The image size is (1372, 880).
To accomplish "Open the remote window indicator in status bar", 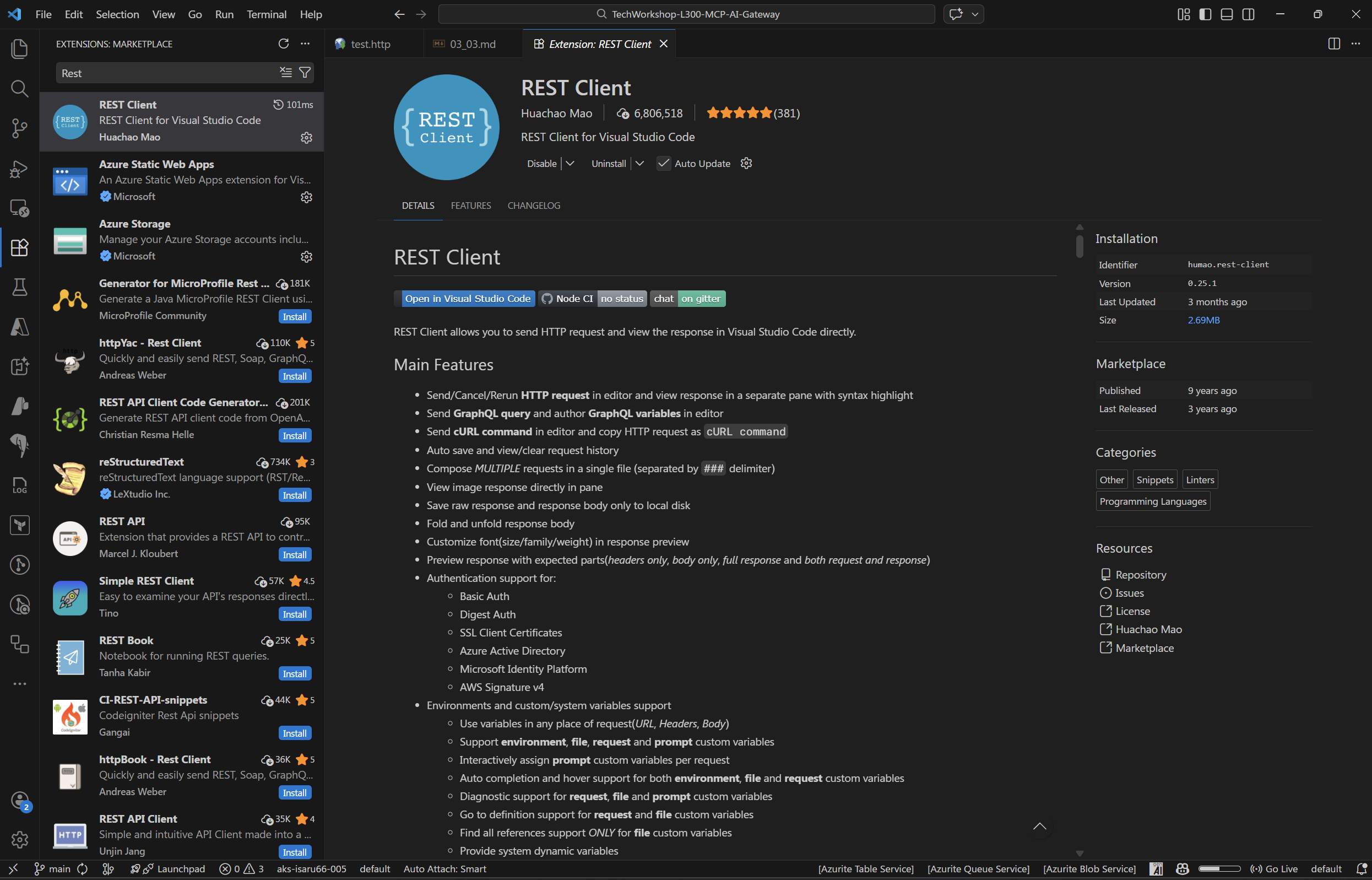I will (14, 868).
